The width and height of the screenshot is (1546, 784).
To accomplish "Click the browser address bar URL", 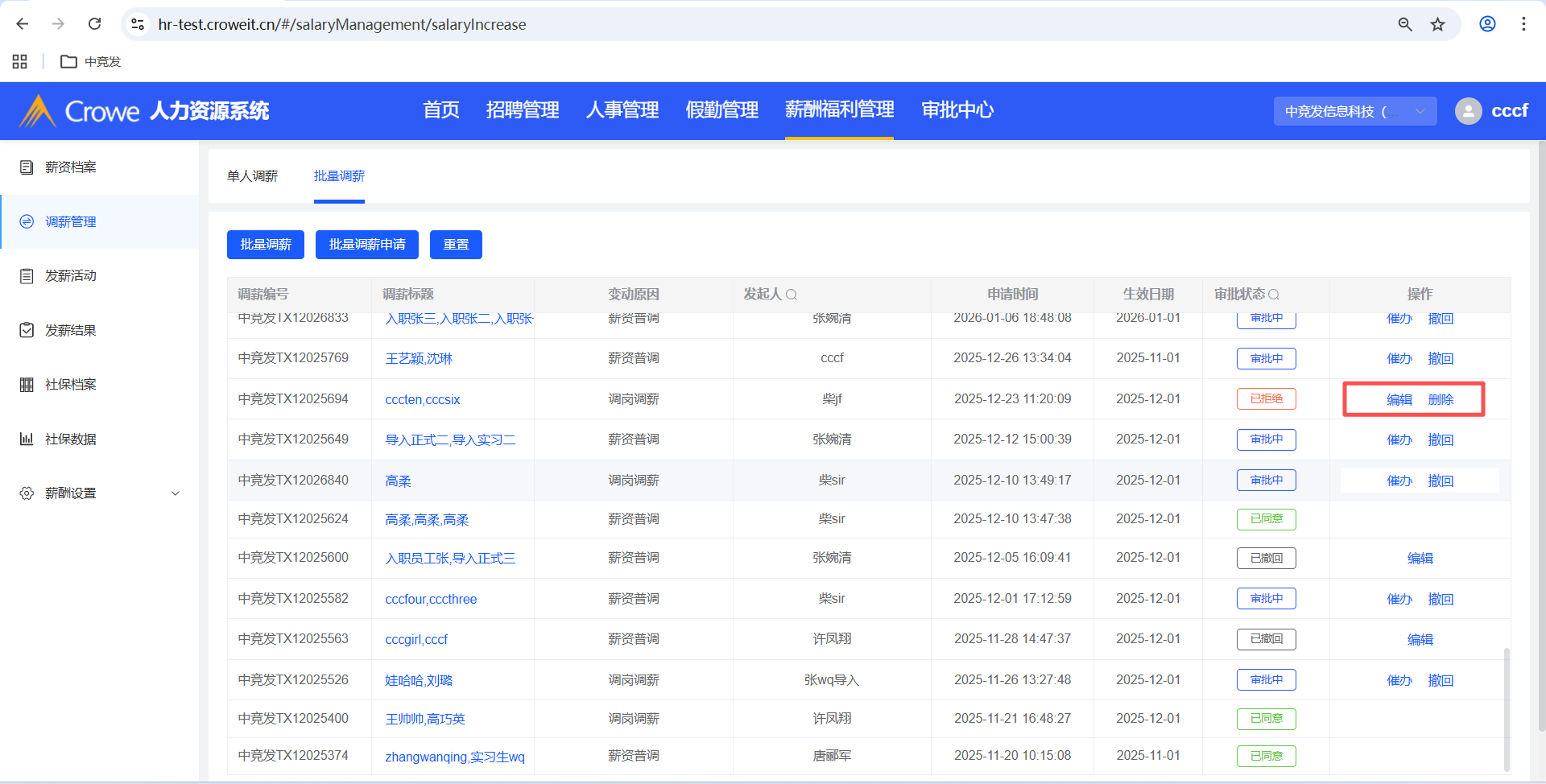I will tap(342, 24).
